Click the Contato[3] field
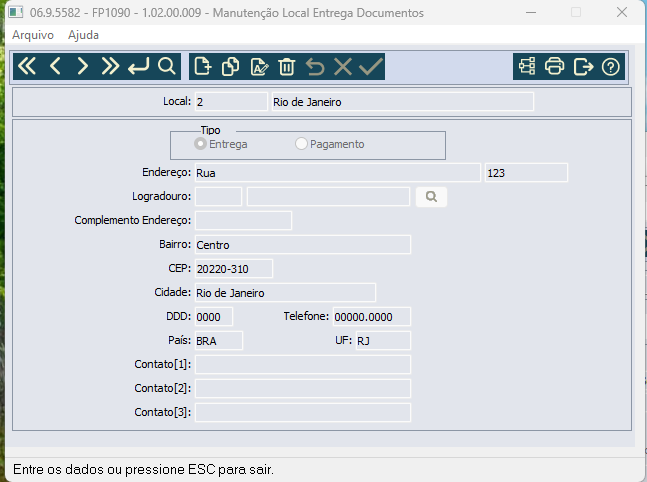Image resolution: width=647 pixels, height=482 pixels. click(303, 412)
